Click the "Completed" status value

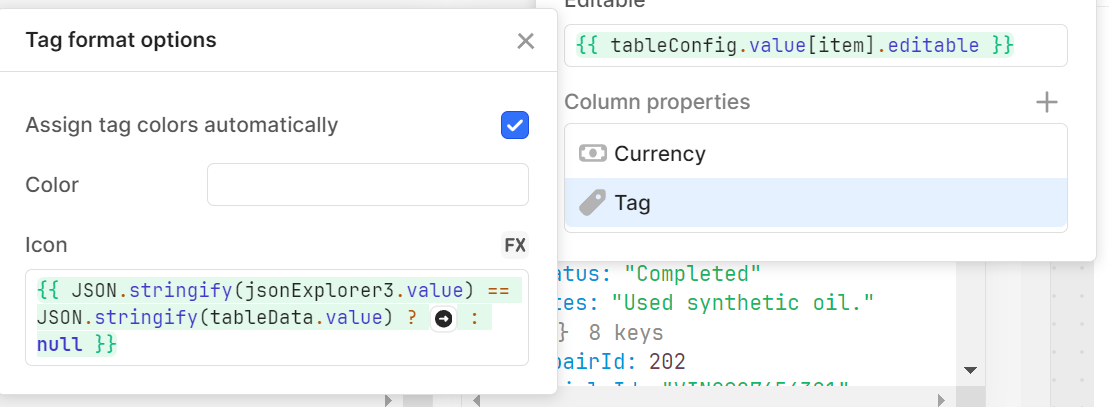click(692, 274)
